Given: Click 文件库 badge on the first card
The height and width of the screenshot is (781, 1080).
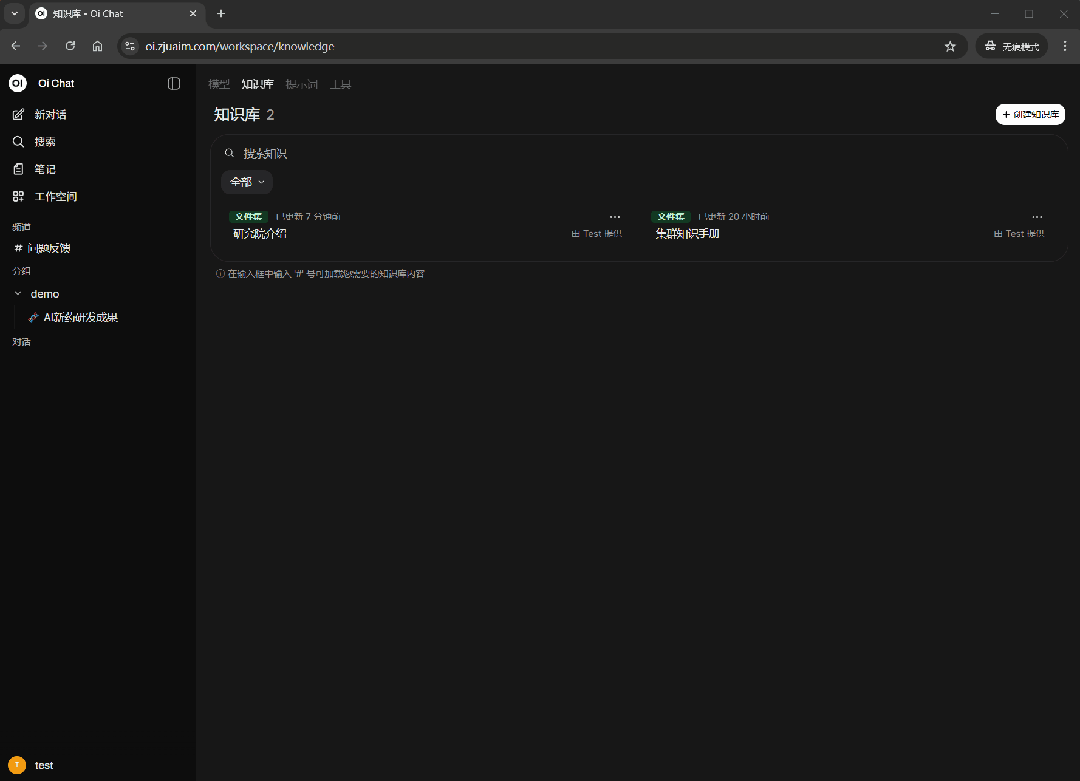Looking at the screenshot, I should pos(249,216).
